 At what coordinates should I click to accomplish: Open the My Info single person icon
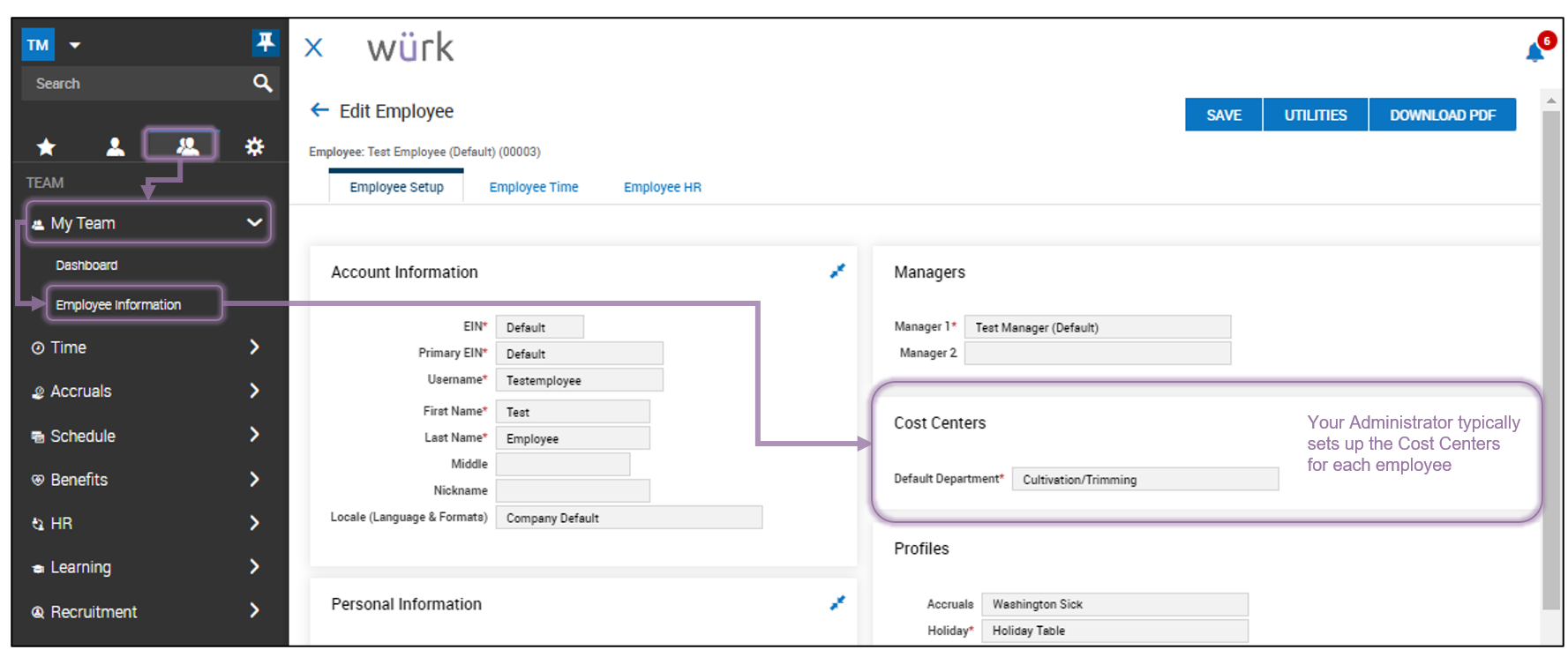(116, 146)
